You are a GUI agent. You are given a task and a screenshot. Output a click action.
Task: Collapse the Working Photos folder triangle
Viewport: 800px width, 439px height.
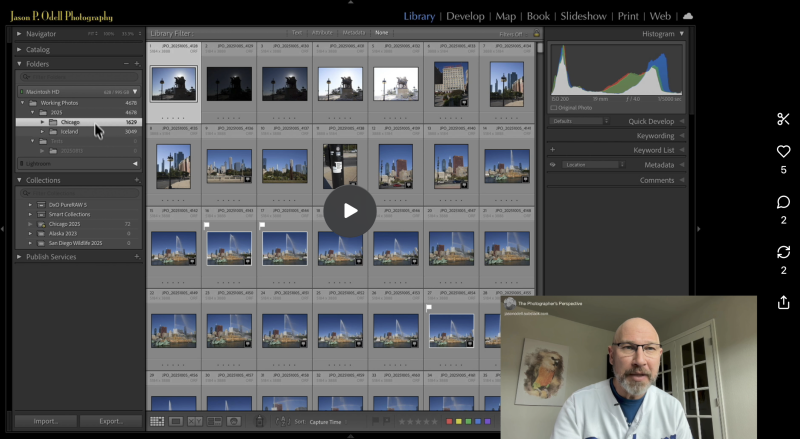pos(22,103)
